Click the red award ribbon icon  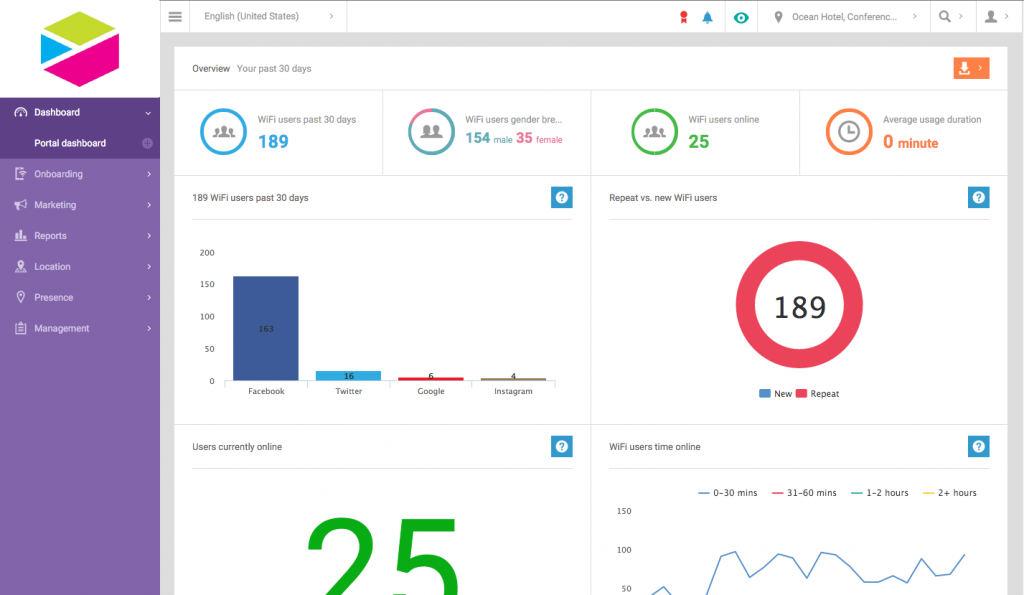pyautogui.click(x=684, y=17)
